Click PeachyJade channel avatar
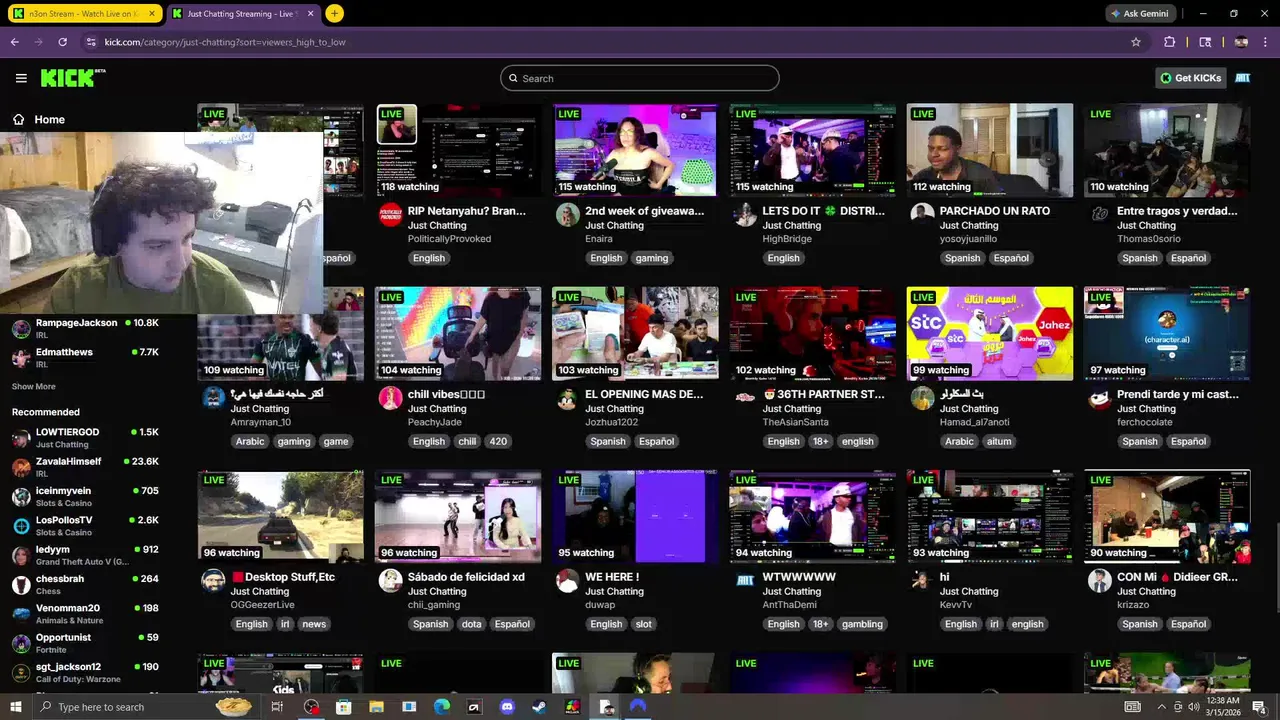This screenshot has height=720, width=1280. 390,398
